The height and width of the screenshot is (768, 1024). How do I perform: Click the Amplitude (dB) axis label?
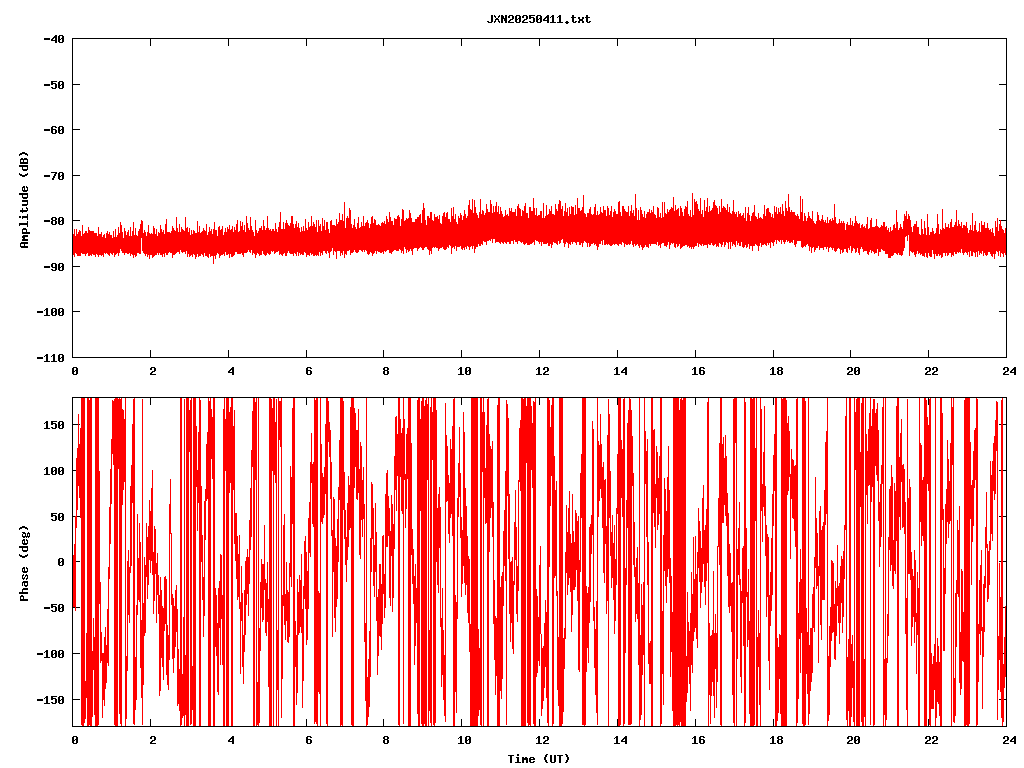(24, 200)
